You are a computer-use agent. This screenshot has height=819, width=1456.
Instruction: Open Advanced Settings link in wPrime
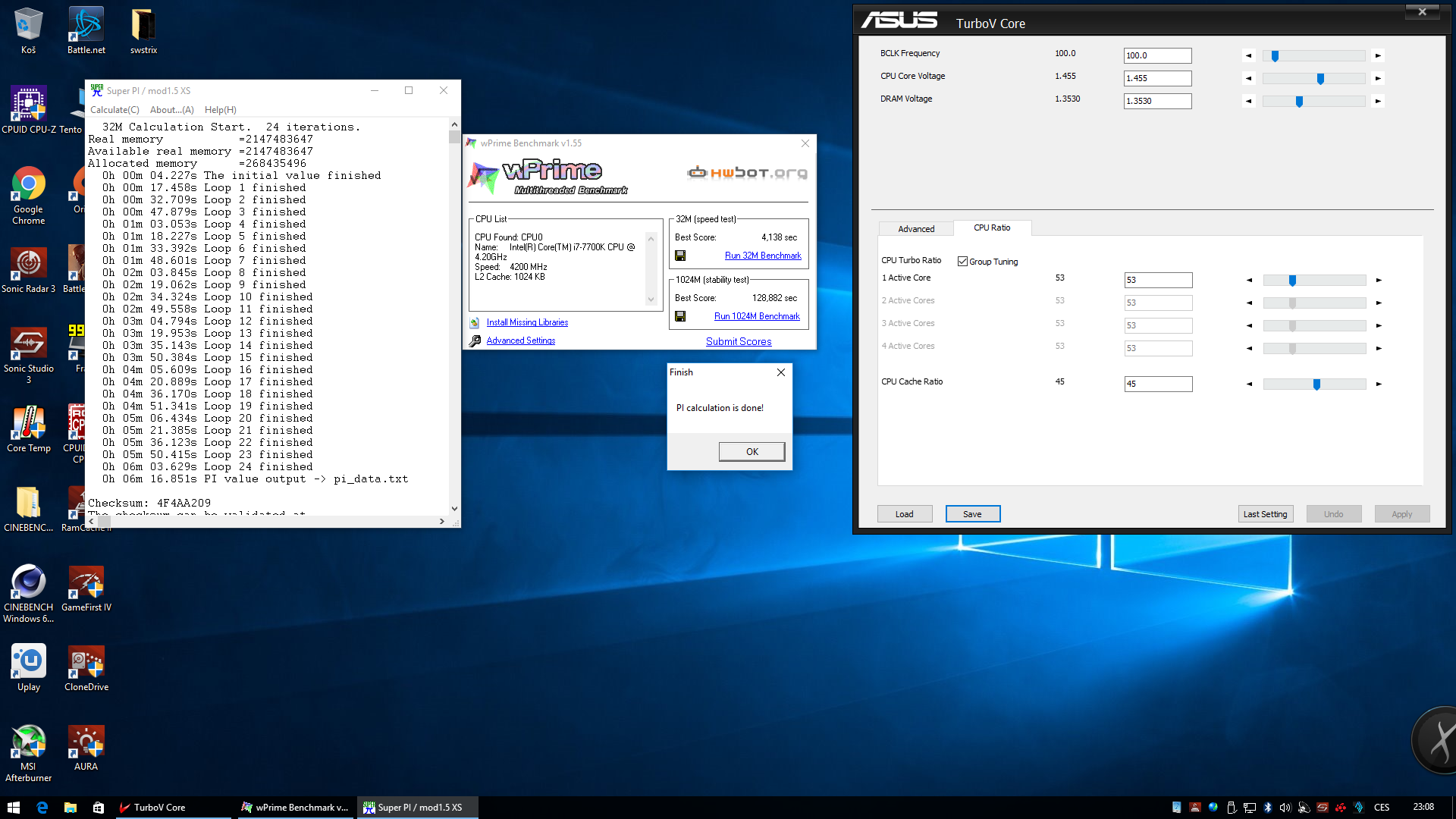coord(520,341)
